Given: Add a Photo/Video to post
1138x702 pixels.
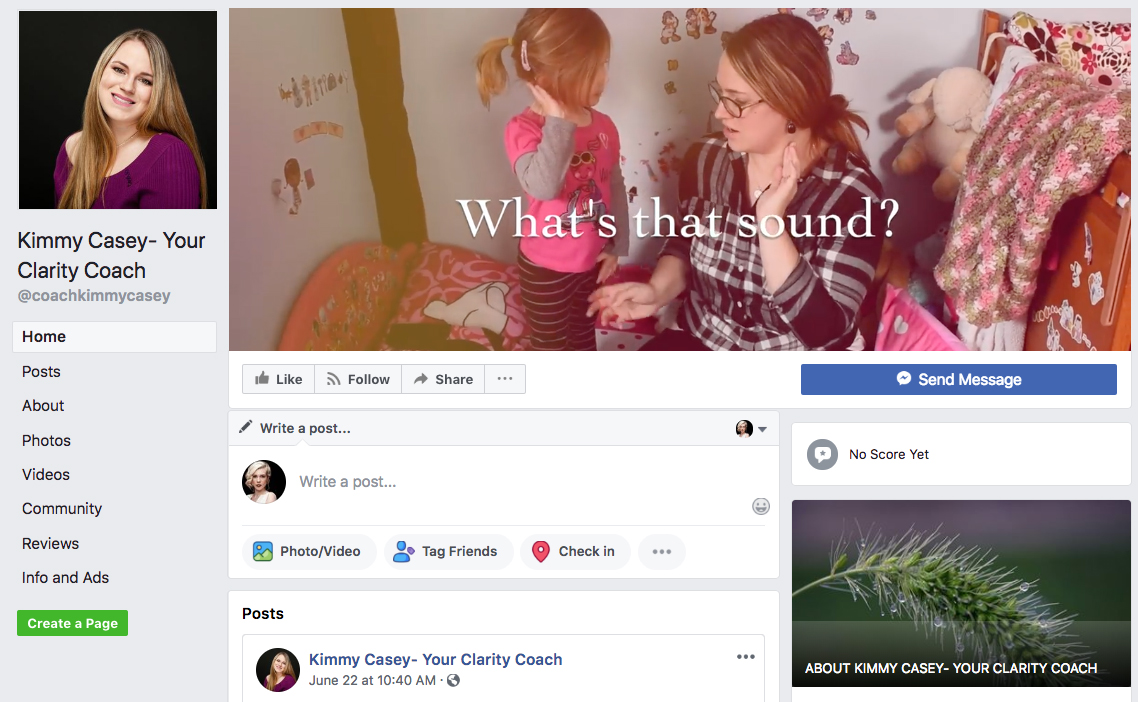Looking at the screenshot, I should [x=307, y=552].
